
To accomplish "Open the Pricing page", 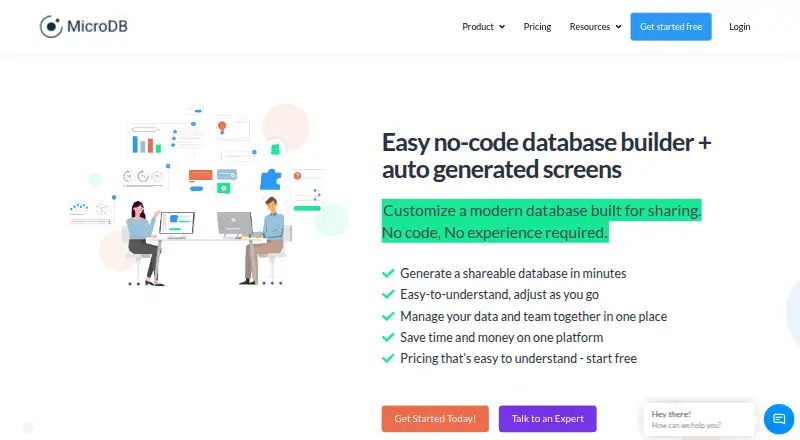I will coord(537,27).
